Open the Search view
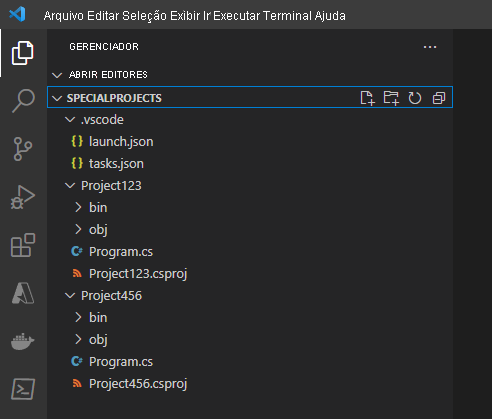492x419 pixels. tap(23, 100)
